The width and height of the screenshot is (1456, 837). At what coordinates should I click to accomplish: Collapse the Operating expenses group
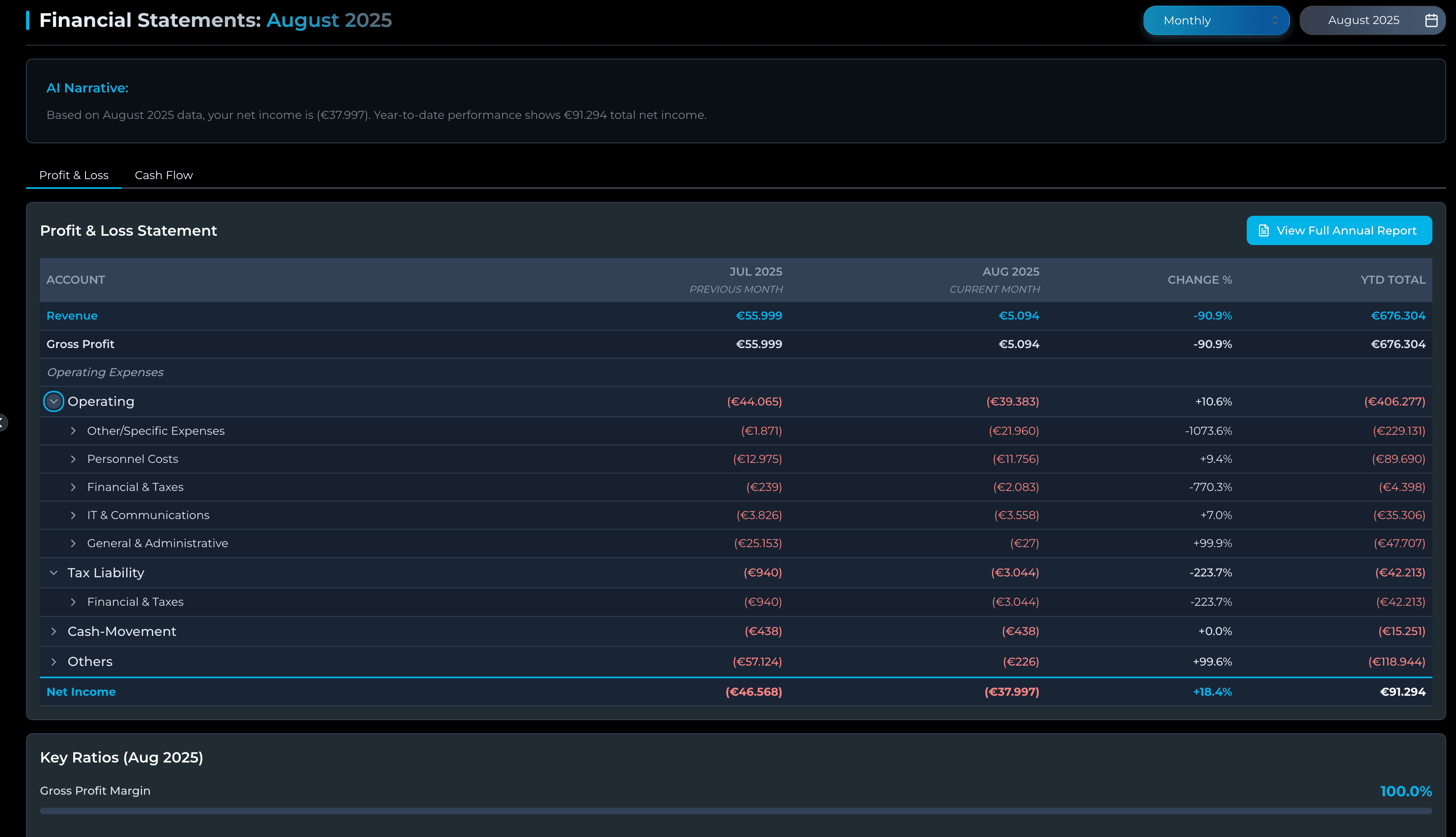(x=53, y=401)
